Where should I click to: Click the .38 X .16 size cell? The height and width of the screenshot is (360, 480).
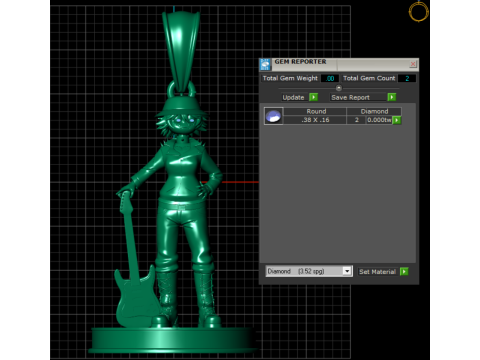(315, 120)
